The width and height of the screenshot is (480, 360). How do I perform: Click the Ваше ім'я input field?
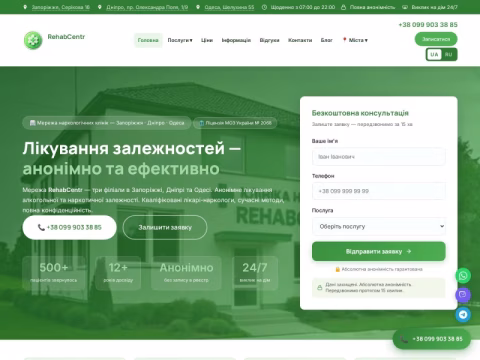(379, 157)
